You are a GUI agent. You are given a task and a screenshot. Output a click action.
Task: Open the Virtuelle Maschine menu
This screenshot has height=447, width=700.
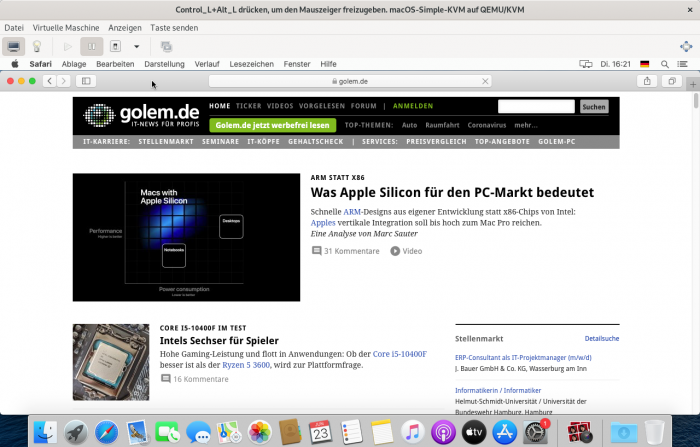point(66,28)
